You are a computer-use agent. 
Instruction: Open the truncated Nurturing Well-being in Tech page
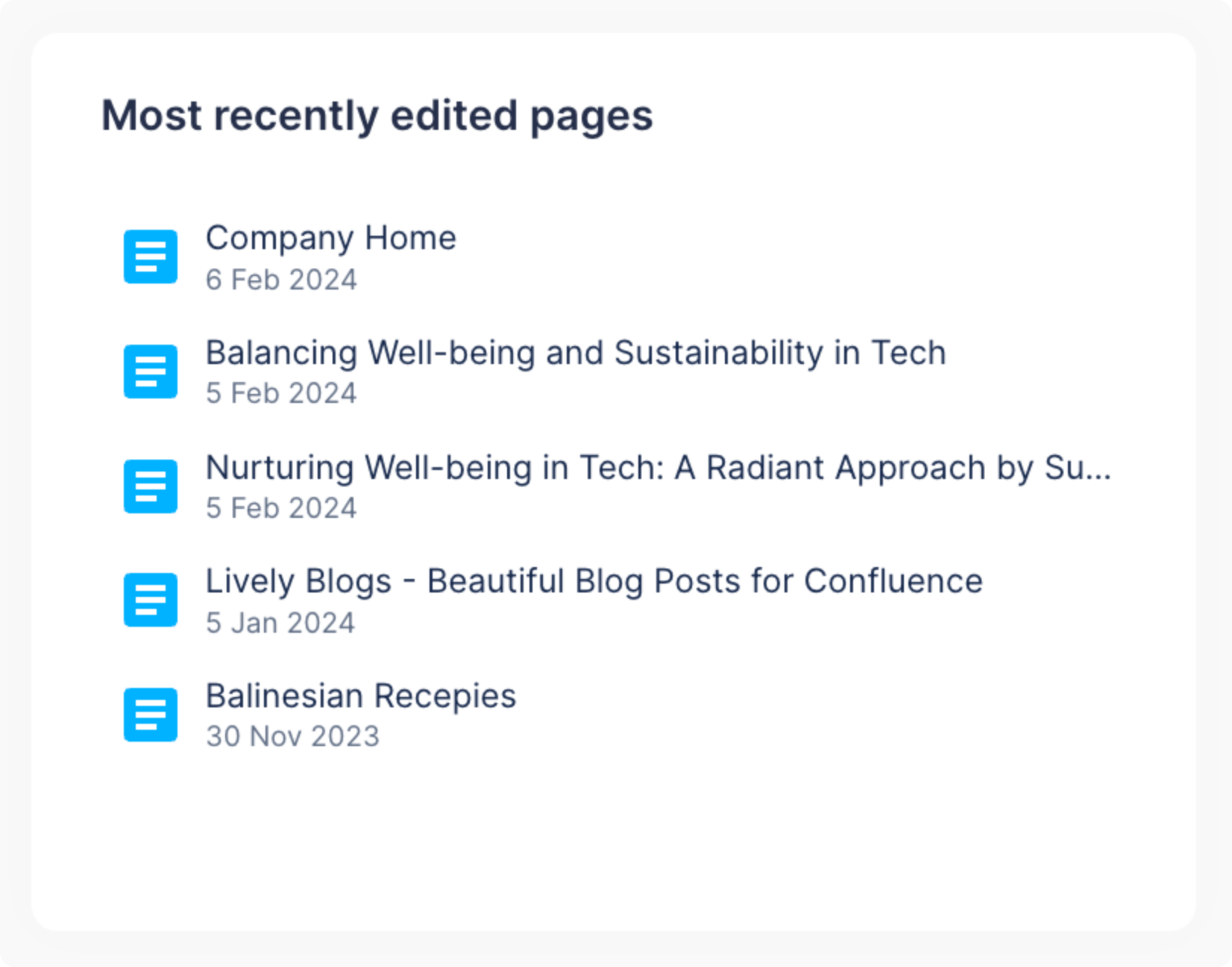(656, 468)
